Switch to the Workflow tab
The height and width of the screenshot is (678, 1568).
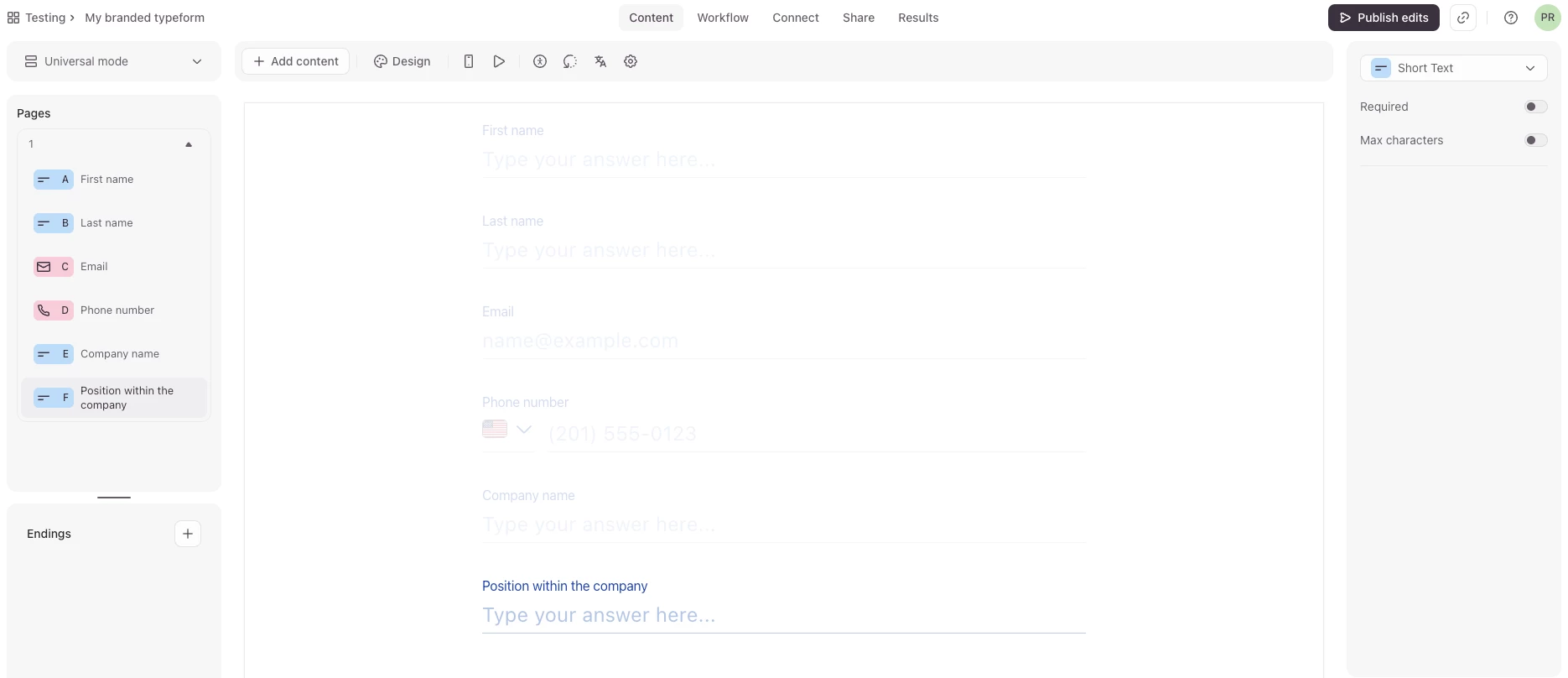[723, 18]
